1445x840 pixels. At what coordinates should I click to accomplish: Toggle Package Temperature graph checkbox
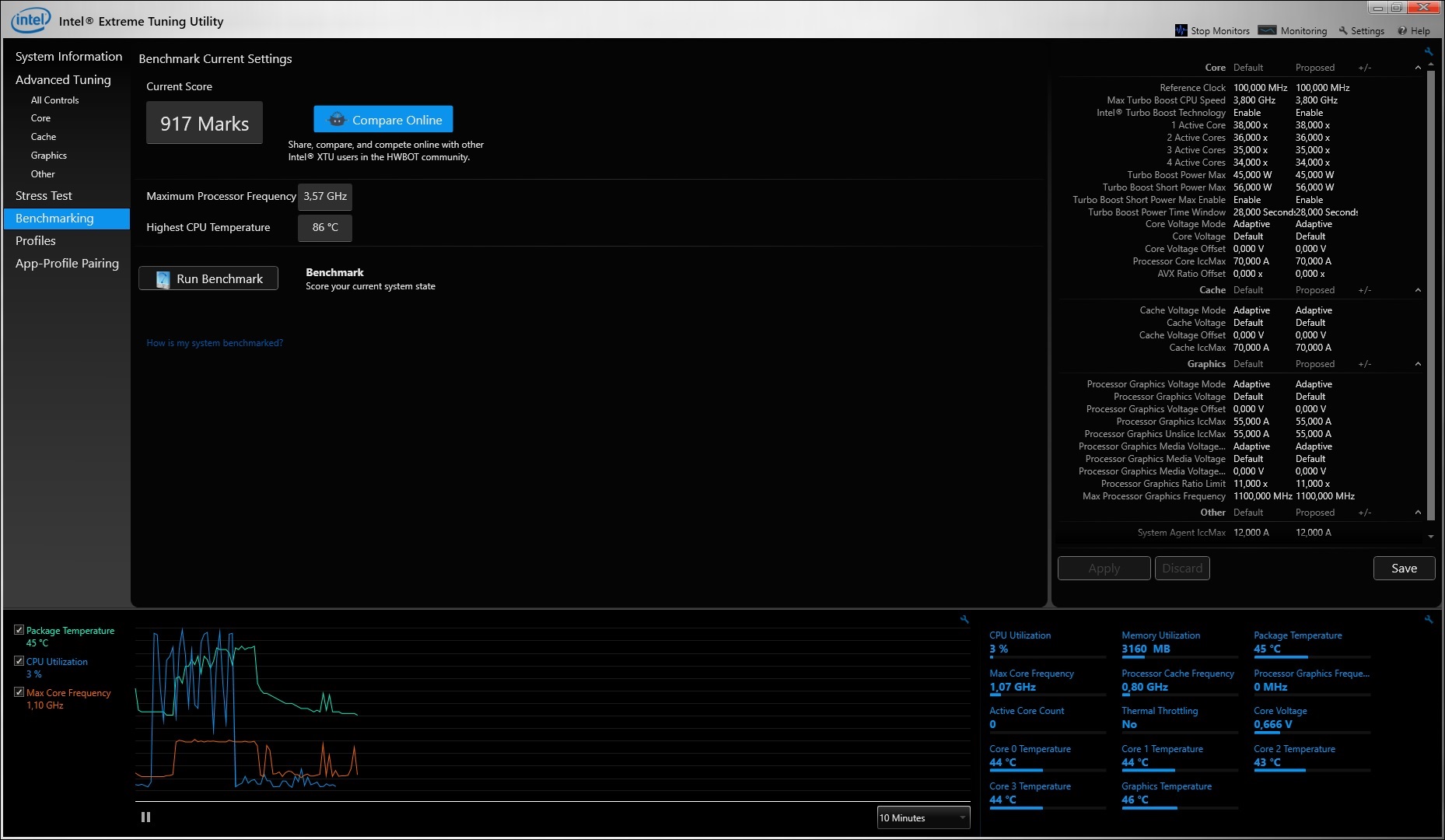pyautogui.click(x=19, y=630)
